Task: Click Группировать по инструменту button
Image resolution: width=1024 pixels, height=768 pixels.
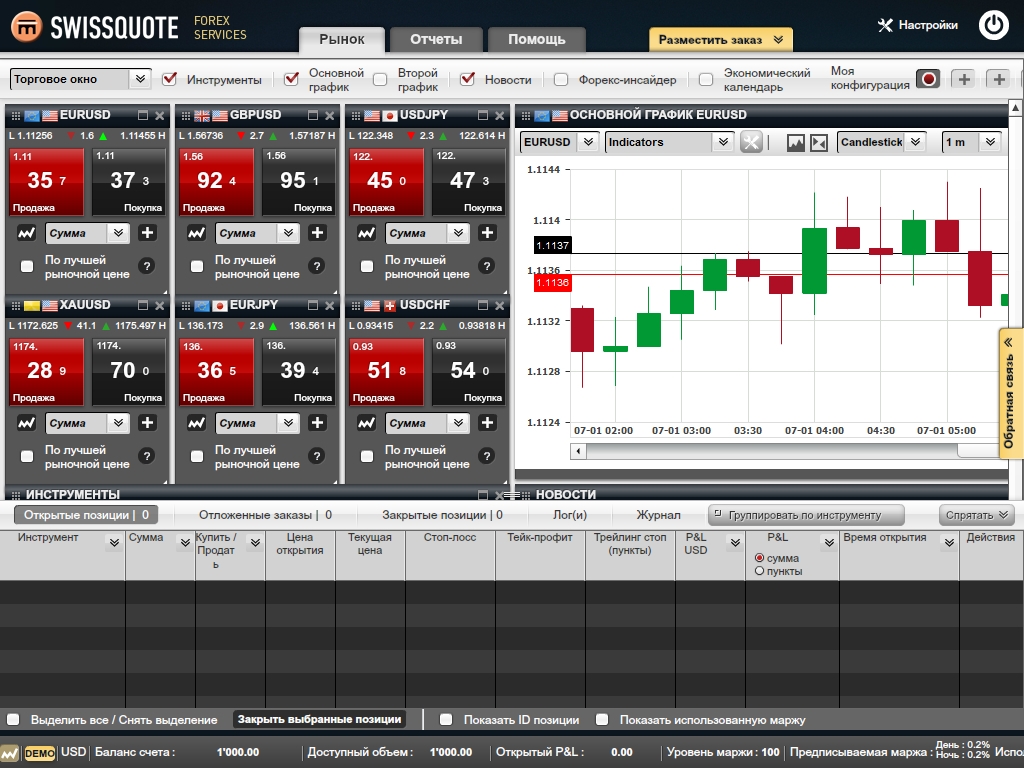Action: [x=806, y=515]
